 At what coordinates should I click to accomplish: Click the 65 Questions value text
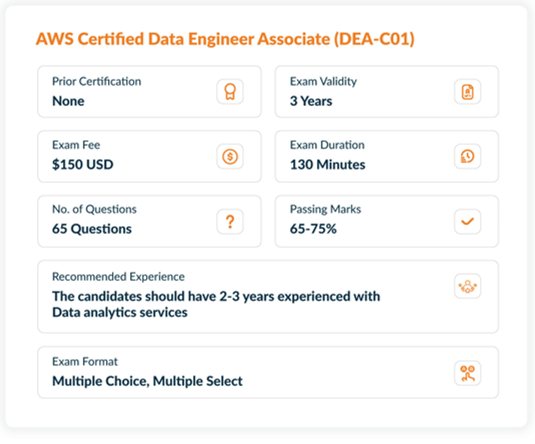tap(92, 229)
